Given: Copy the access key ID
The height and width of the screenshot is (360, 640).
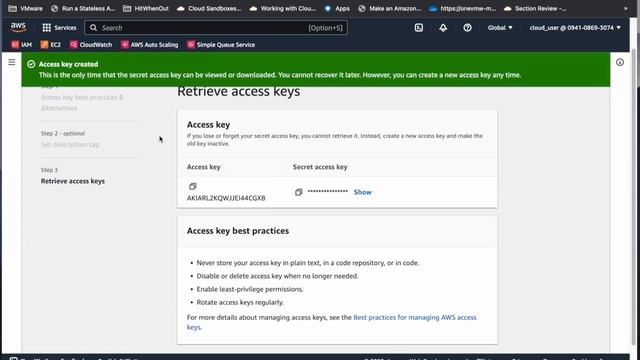Looking at the screenshot, I should point(193,186).
